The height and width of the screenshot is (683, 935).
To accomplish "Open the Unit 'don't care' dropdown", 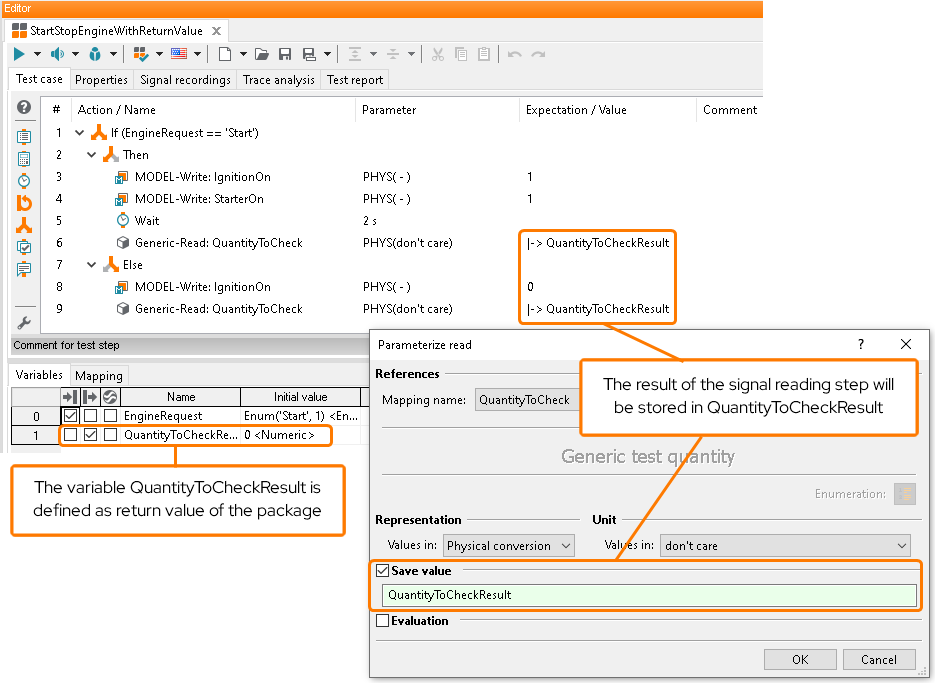I will [x=785, y=546].
